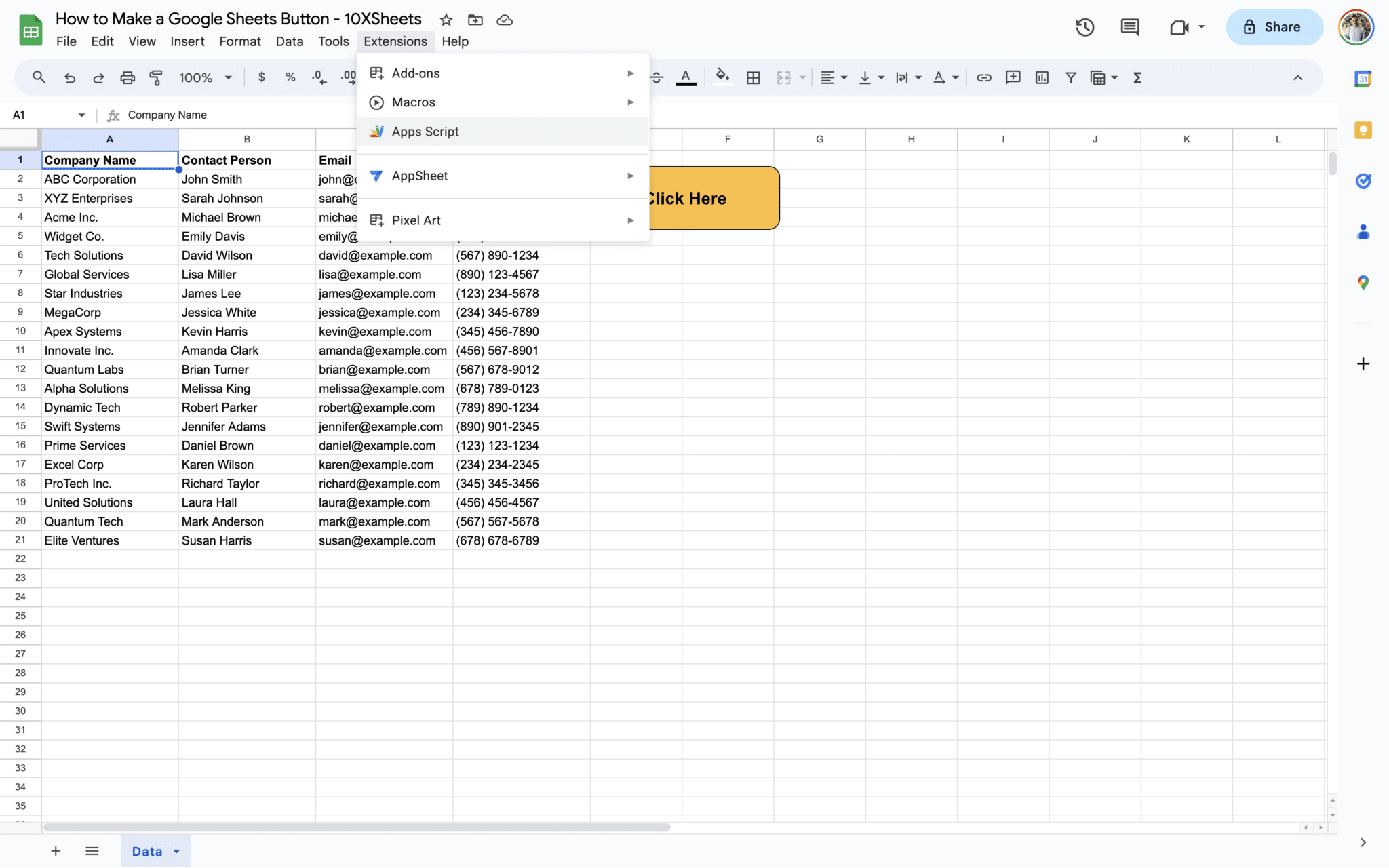This screenshot has width=1389, height=868.
Task: Expand the Name box dropdown arrow
Action: 81,115
